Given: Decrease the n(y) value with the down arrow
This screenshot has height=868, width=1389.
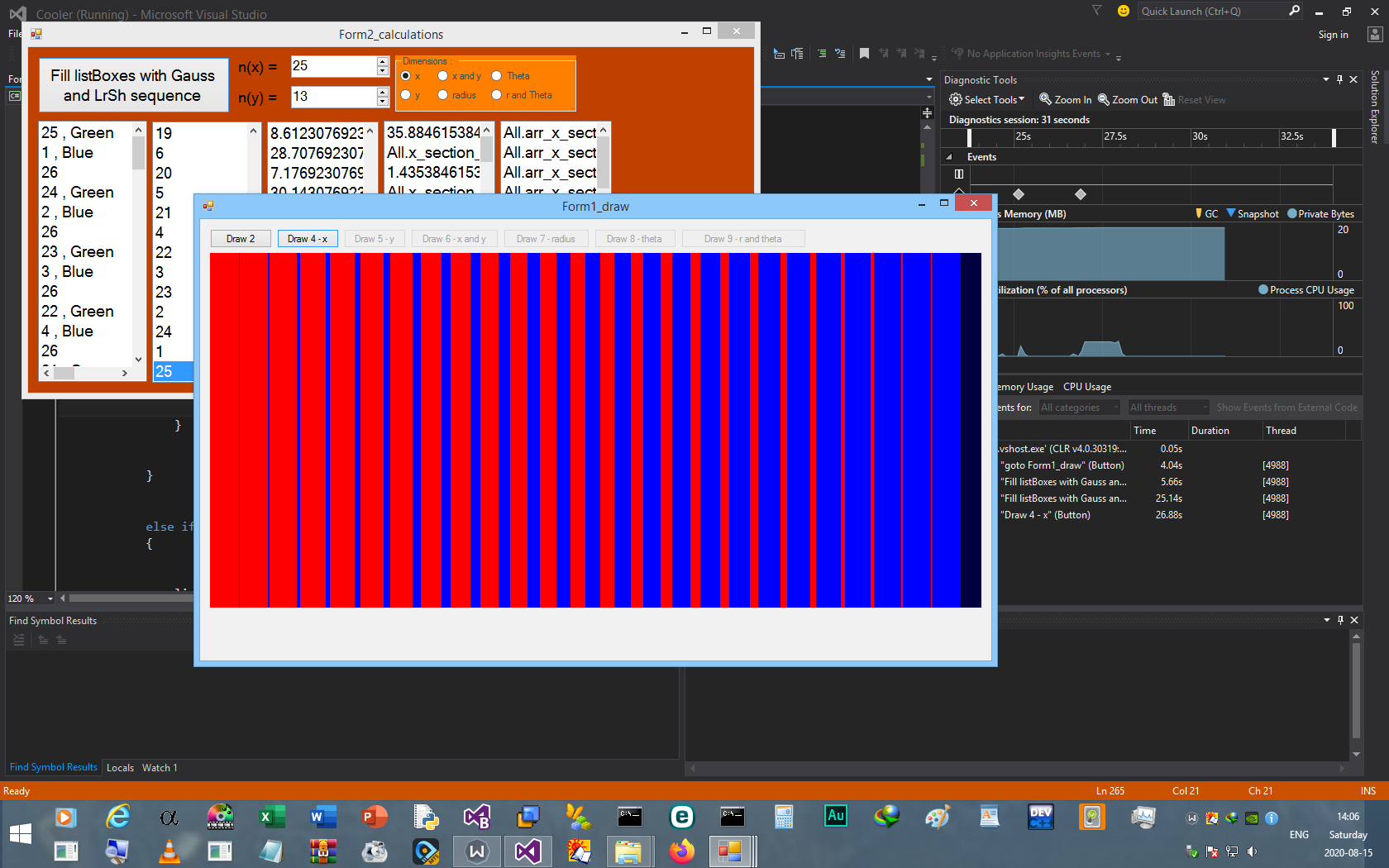Looking at the screenshot, I should coord(382,102).
